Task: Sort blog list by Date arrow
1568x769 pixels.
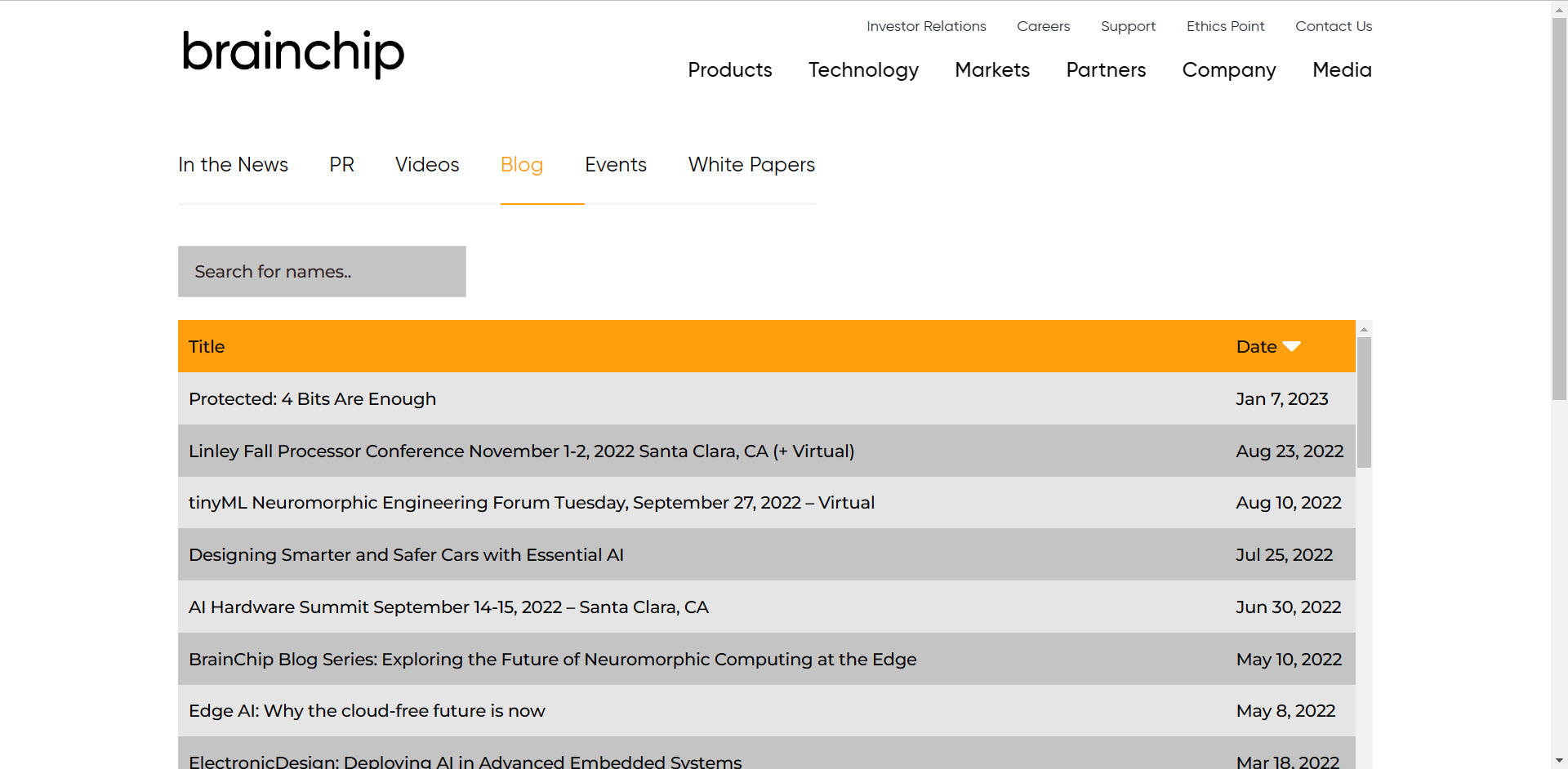Action: pyautogui.click(x=1291, y=347)
